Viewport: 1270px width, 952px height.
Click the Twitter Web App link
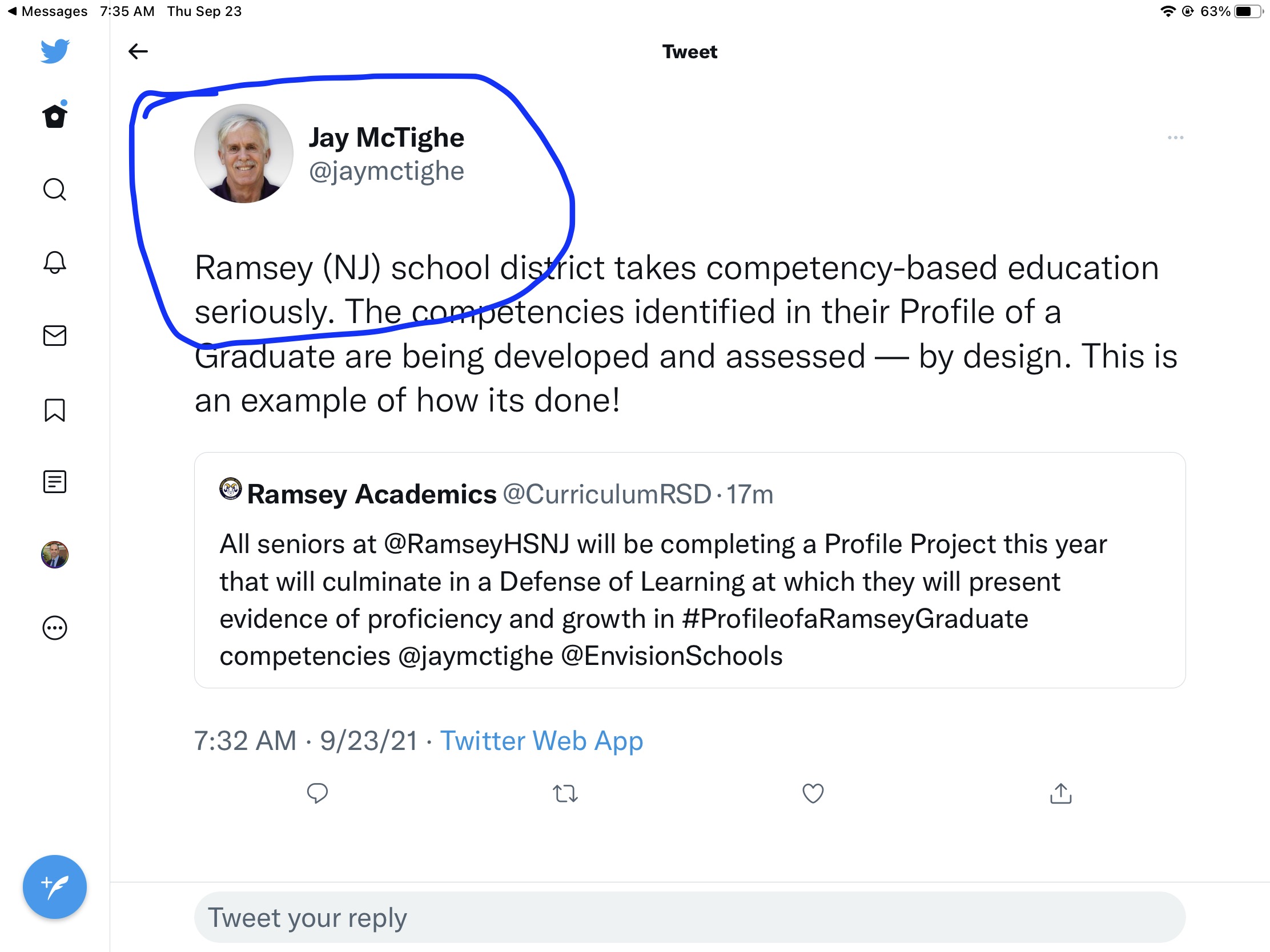(x=541, y=741)
